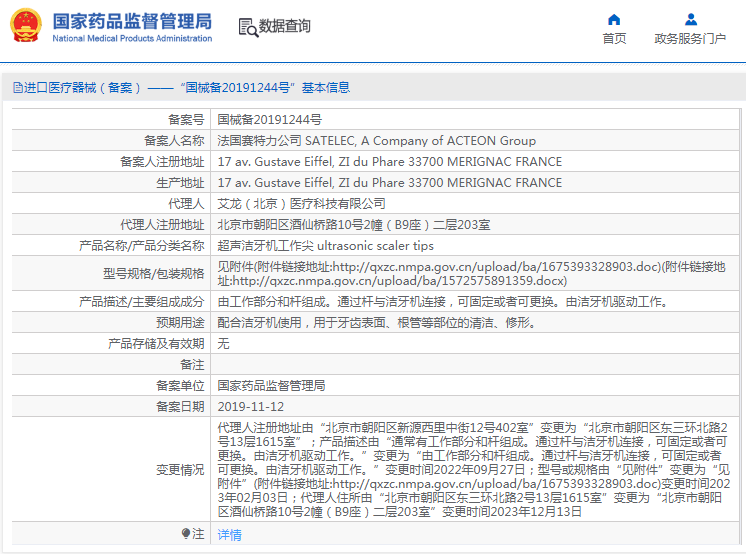Open the 详情 details link
Screen dimensions: 746x554
tap(229, 535)
